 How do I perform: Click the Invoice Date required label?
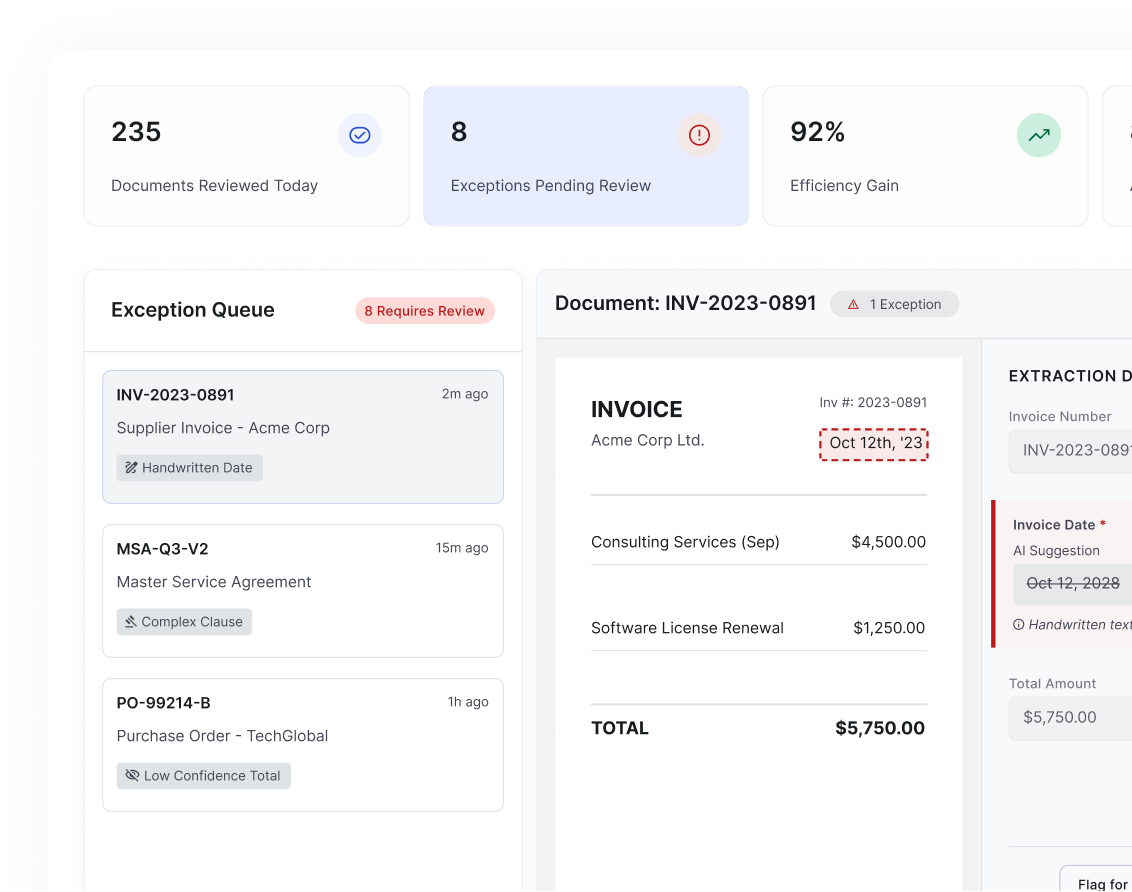point(1059,525)
